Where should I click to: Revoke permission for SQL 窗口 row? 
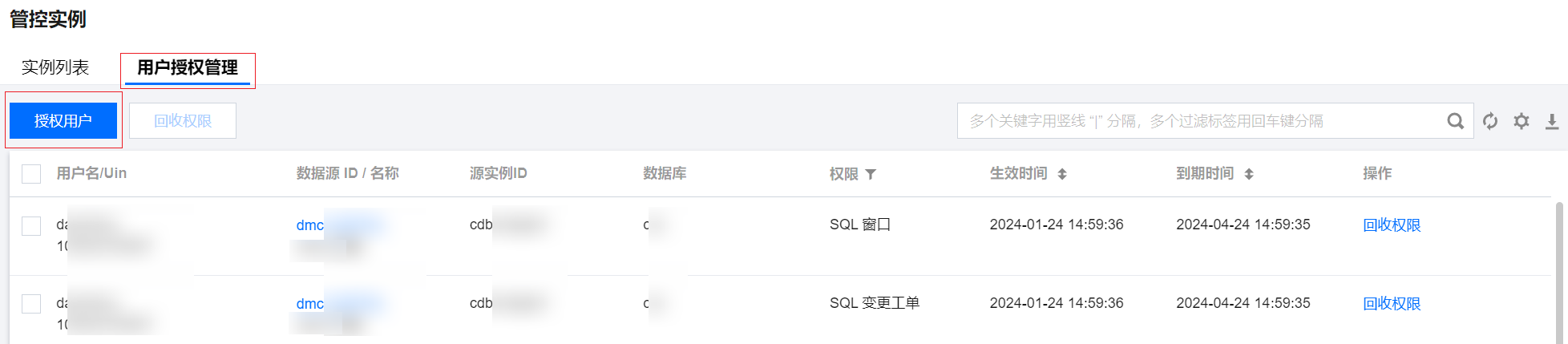[x=1392, y=225]
